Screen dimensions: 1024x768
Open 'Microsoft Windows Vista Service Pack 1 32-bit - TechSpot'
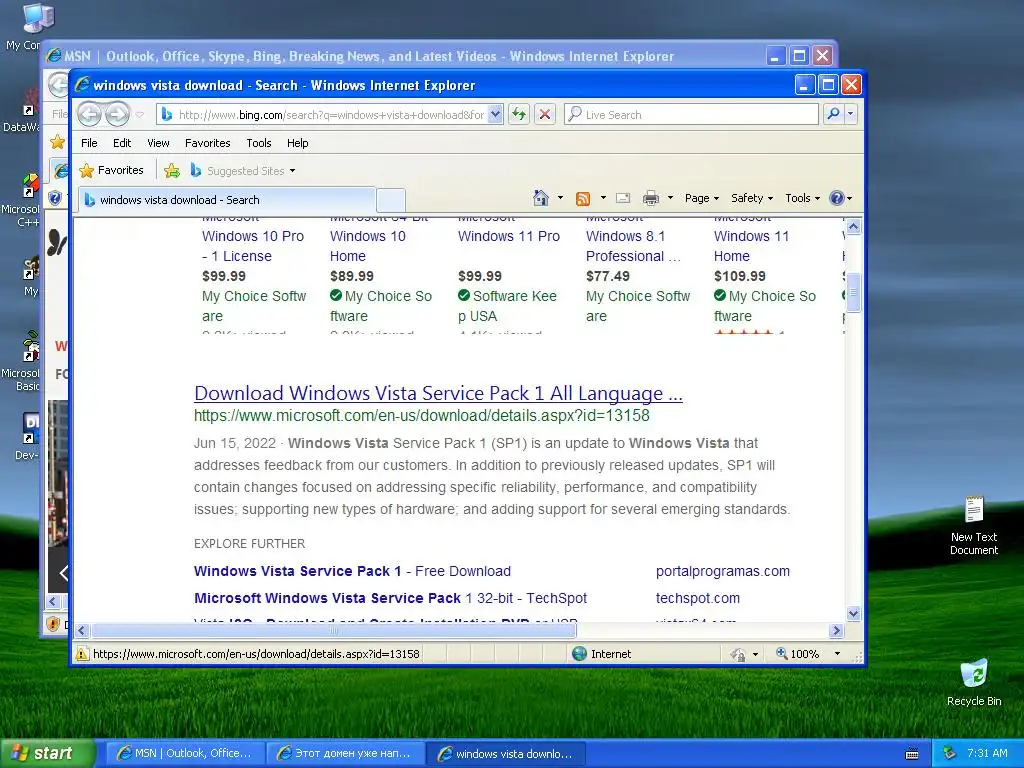[391, 598]
